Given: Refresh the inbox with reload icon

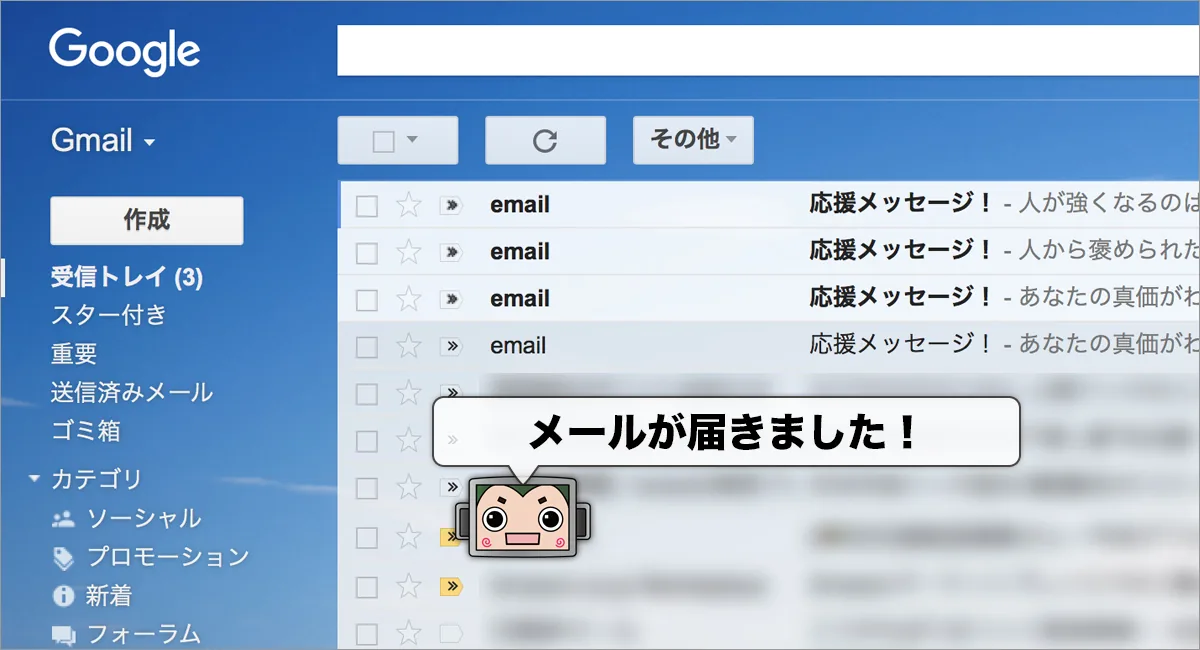Looking at the screenshot, I should (x=545, y=140).
